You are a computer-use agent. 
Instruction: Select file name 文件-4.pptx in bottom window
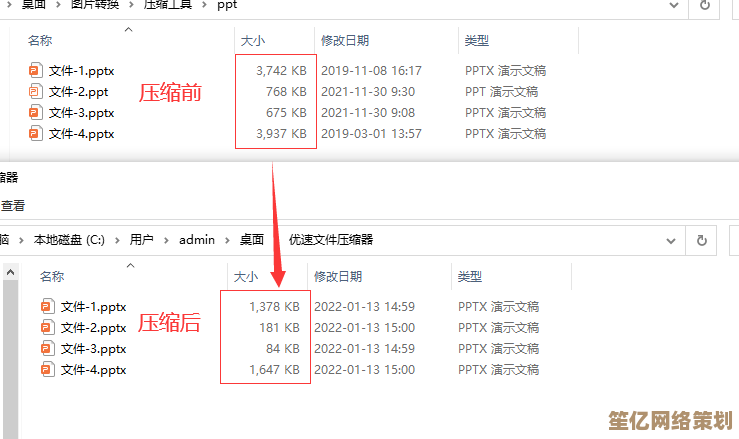point(93,370)
